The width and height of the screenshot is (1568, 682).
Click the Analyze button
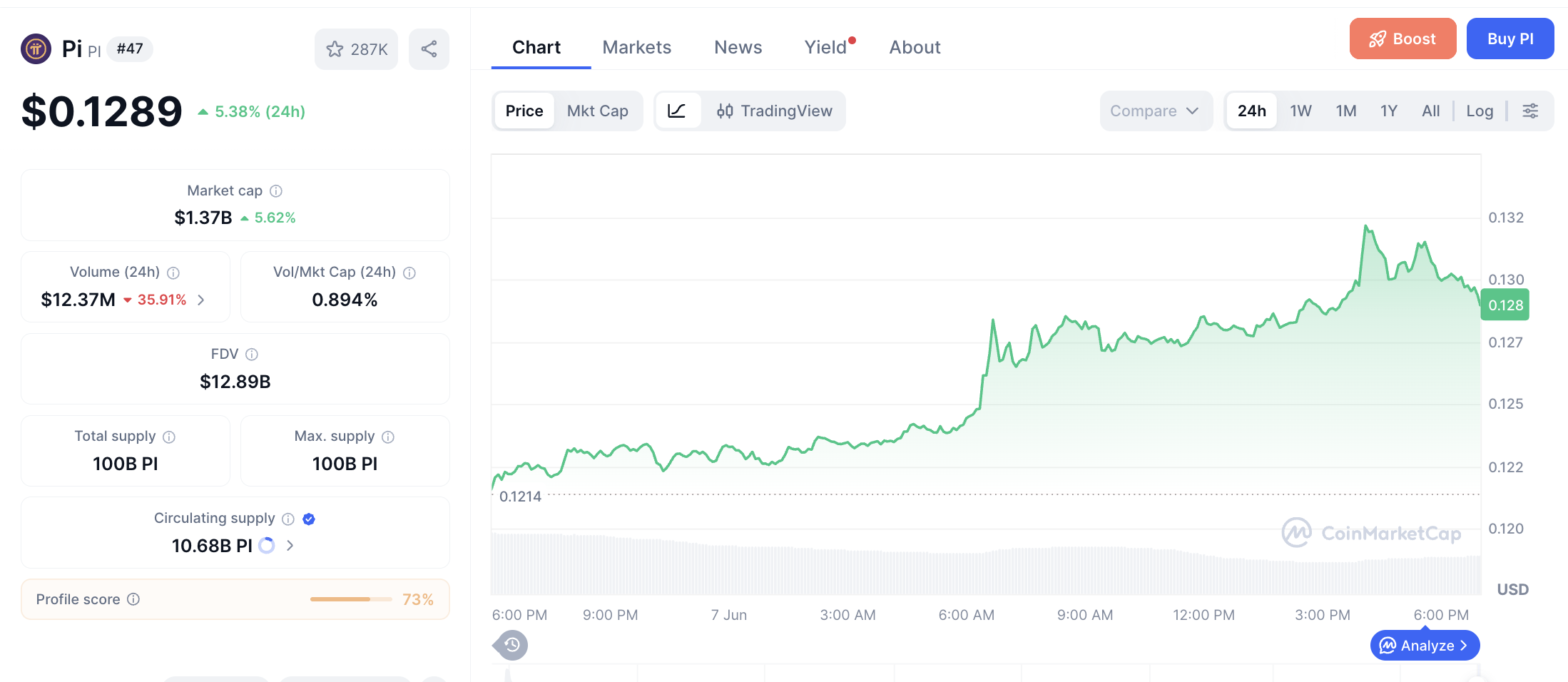pos(1425,646)
